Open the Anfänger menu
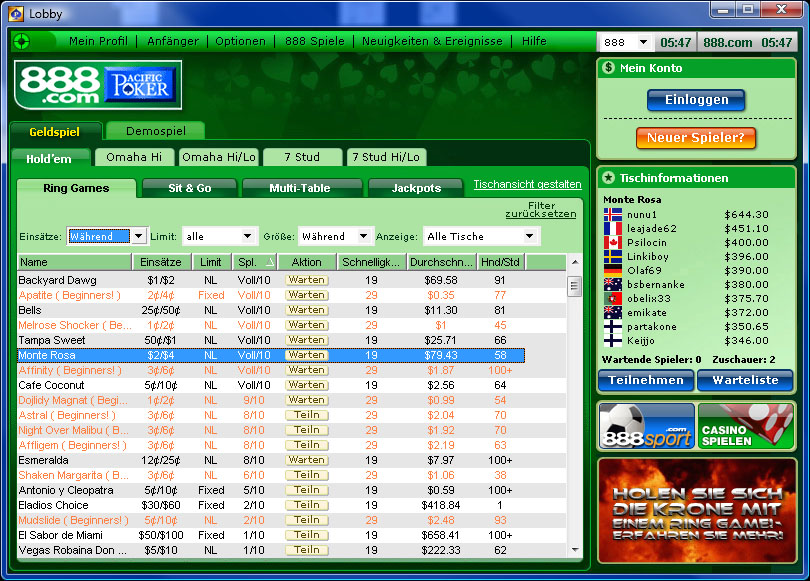810x581 pixels. tap(173, 41)
